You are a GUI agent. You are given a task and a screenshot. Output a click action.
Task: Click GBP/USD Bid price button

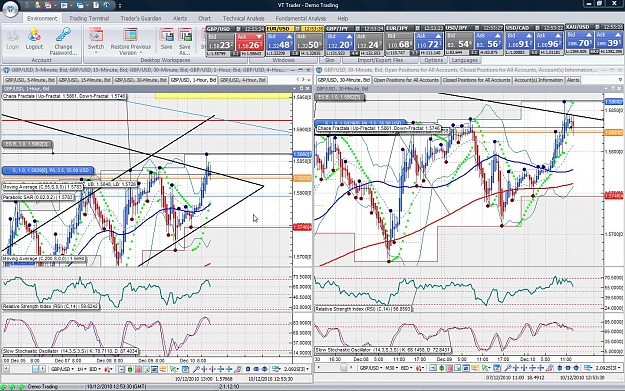pyautogui.click(x=220, y=41)
